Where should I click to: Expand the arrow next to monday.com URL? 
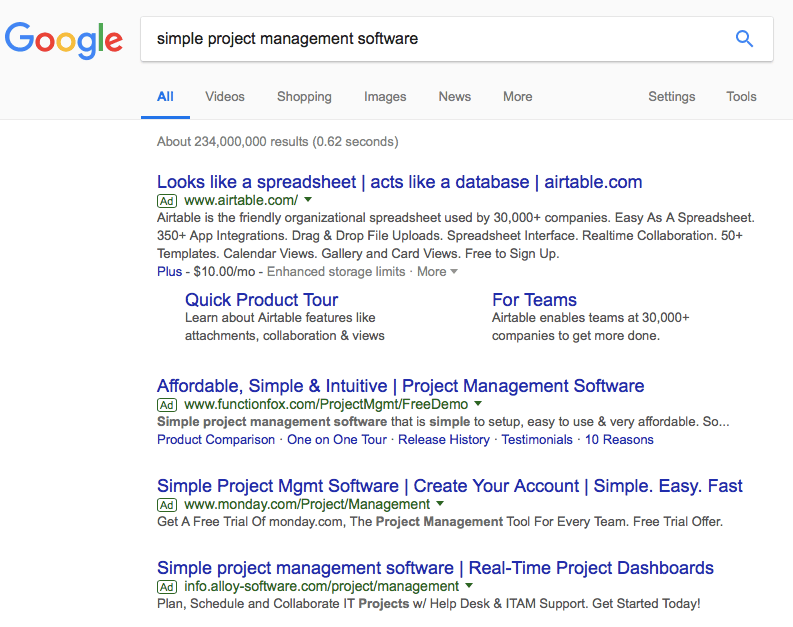440,504
